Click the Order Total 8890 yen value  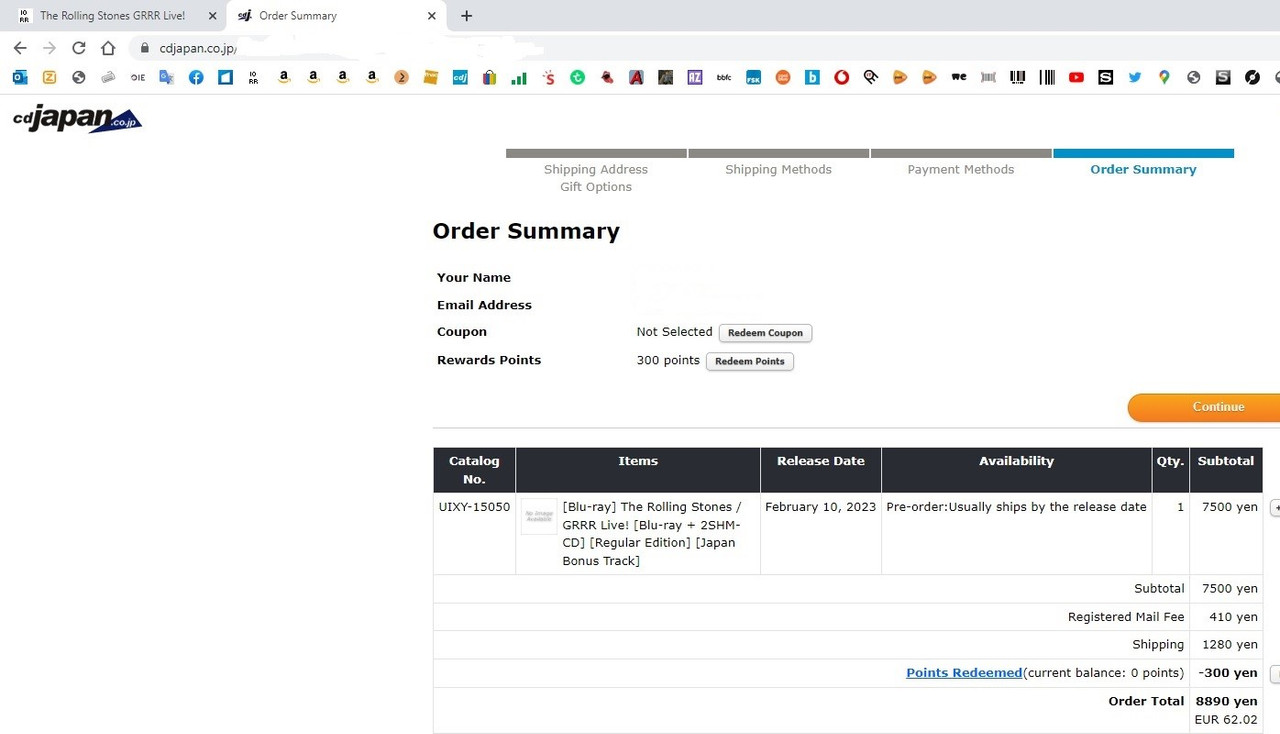(1227, 701)
